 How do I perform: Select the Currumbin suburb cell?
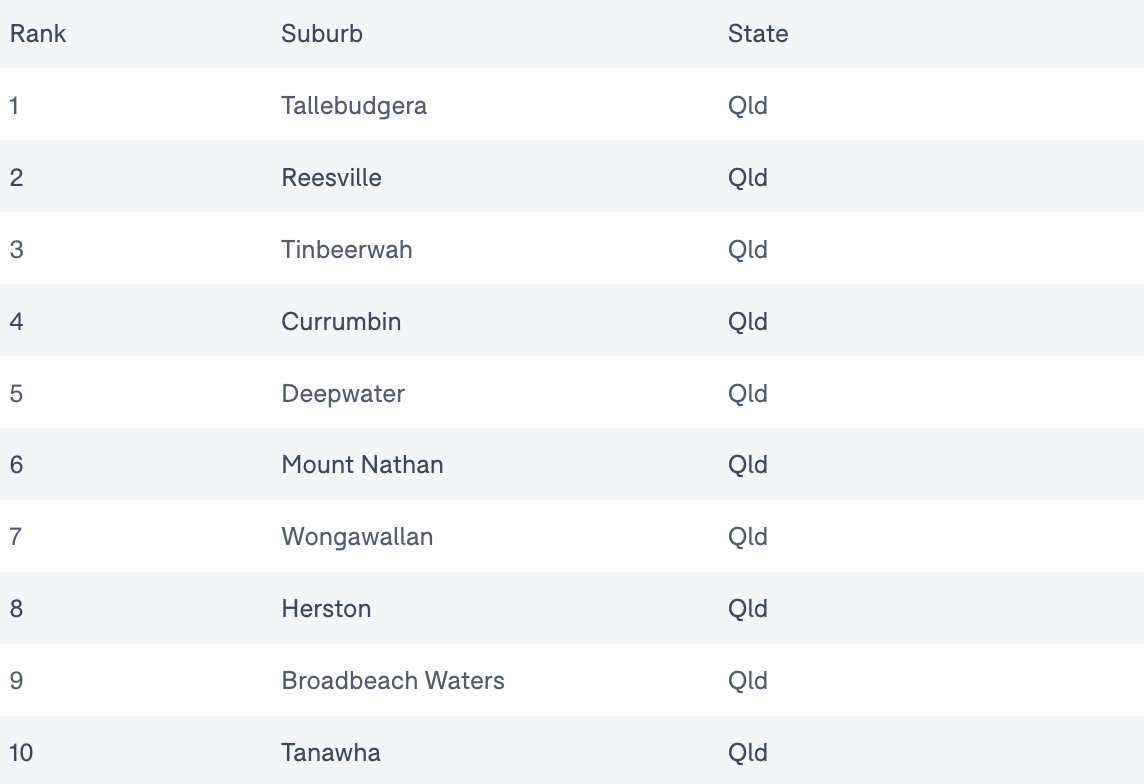pos(341,322)
